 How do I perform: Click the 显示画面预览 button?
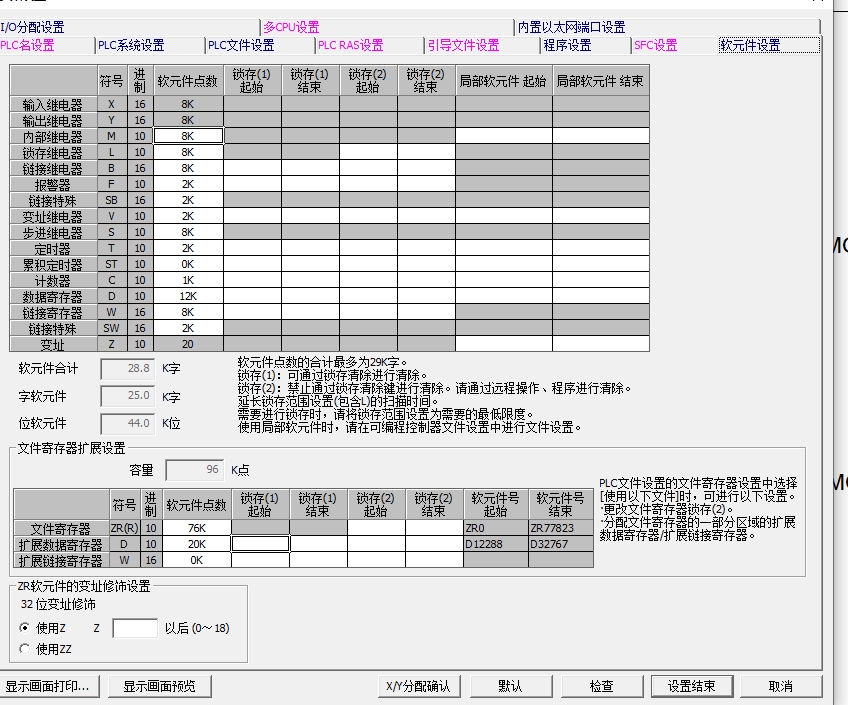(160, 686)
